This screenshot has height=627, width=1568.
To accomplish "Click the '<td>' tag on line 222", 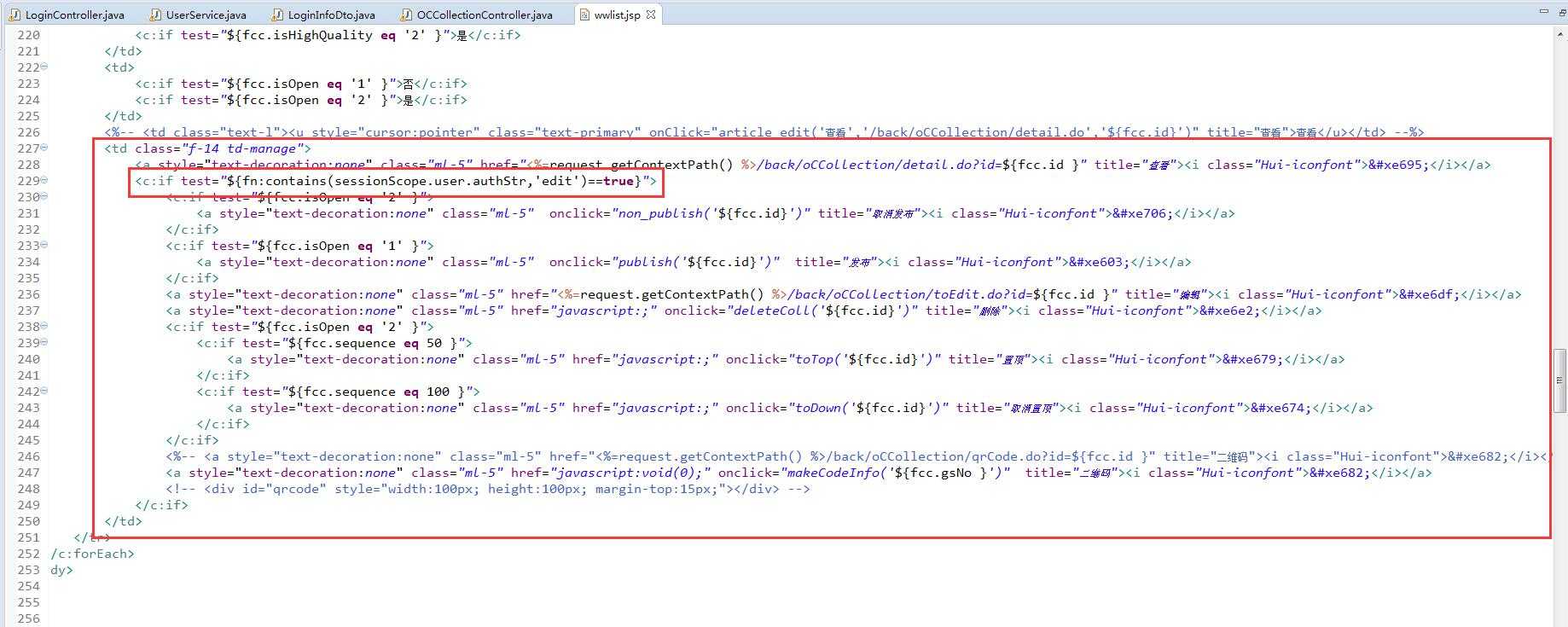I will (x=119, y=67).
